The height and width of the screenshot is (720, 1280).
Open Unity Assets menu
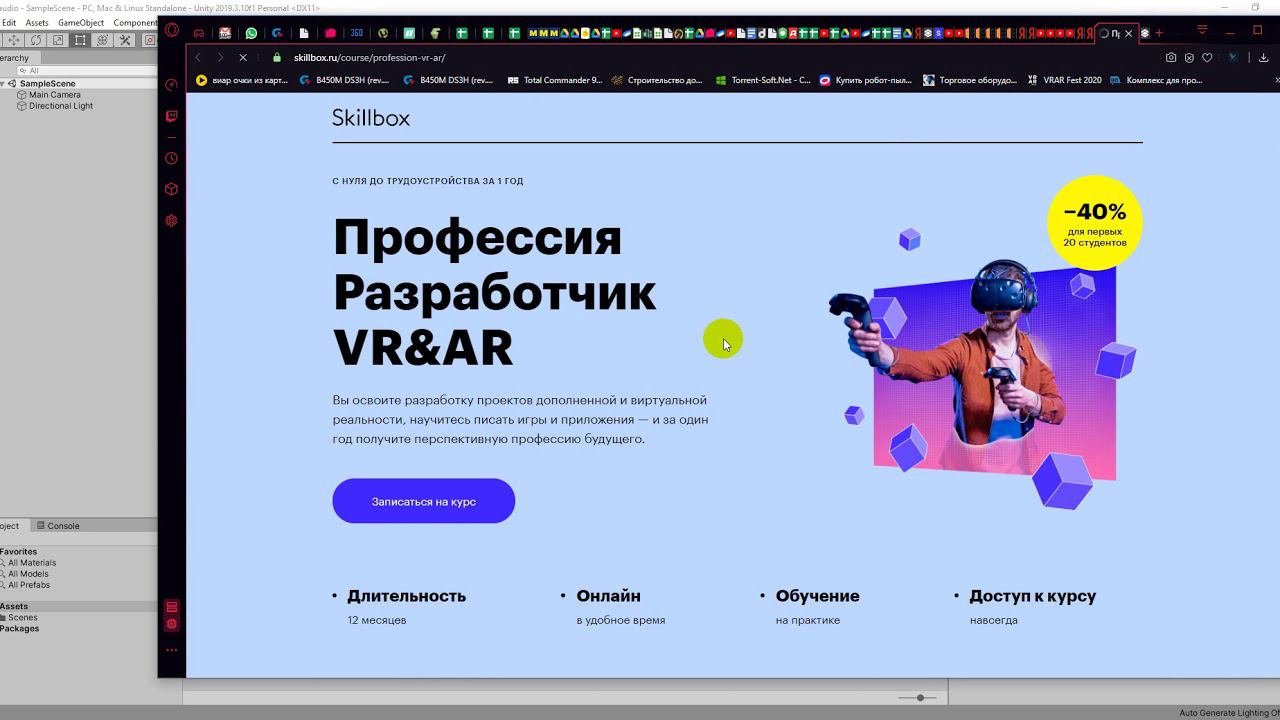(x=37, y=22)
